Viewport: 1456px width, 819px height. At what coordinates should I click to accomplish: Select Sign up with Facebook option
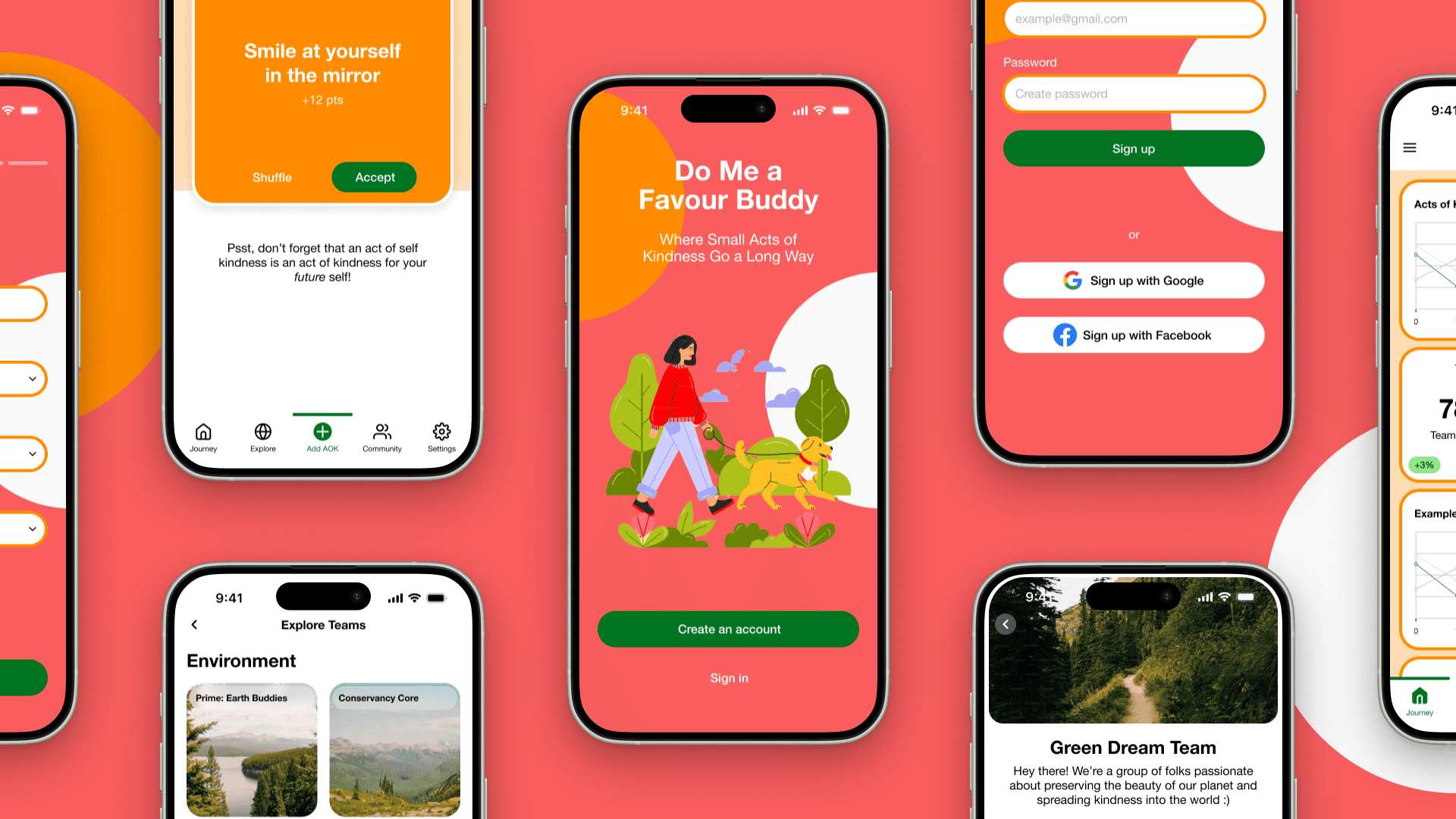pos(1133,335)
